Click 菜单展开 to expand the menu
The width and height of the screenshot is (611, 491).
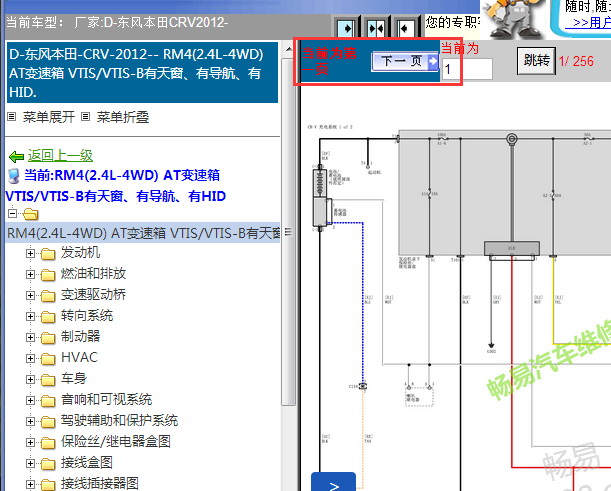coord(49,117)
